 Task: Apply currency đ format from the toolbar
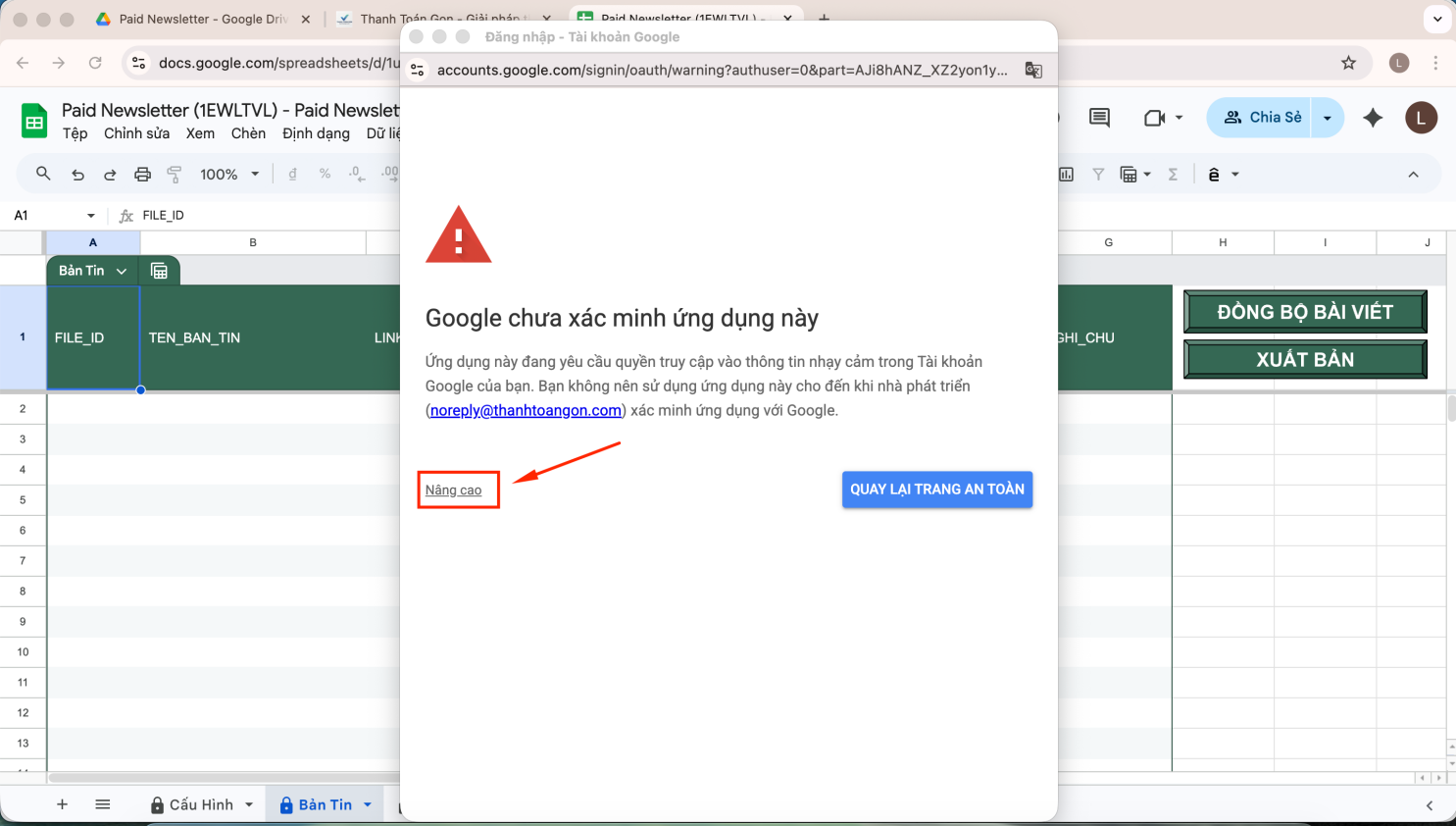292,174
